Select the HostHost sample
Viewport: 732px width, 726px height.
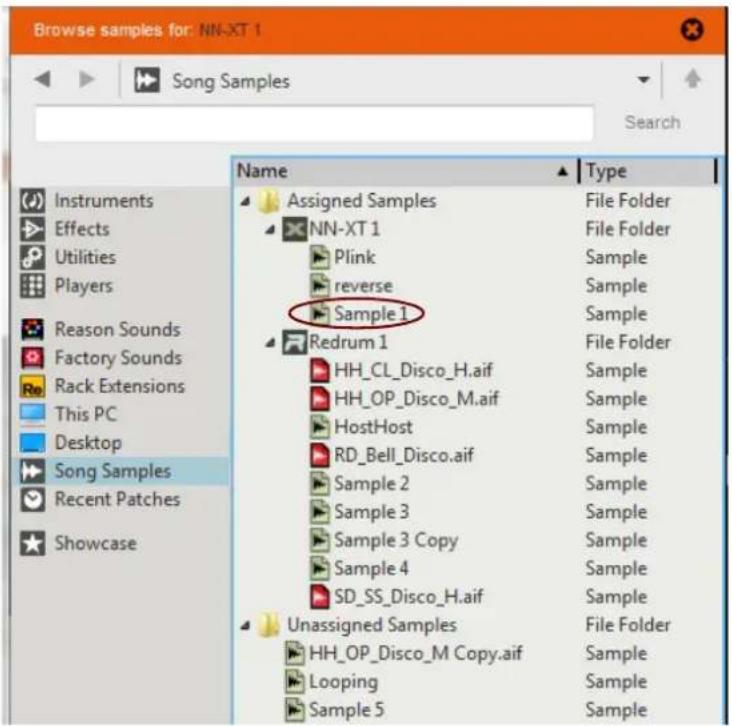click(x=373, y=427)
